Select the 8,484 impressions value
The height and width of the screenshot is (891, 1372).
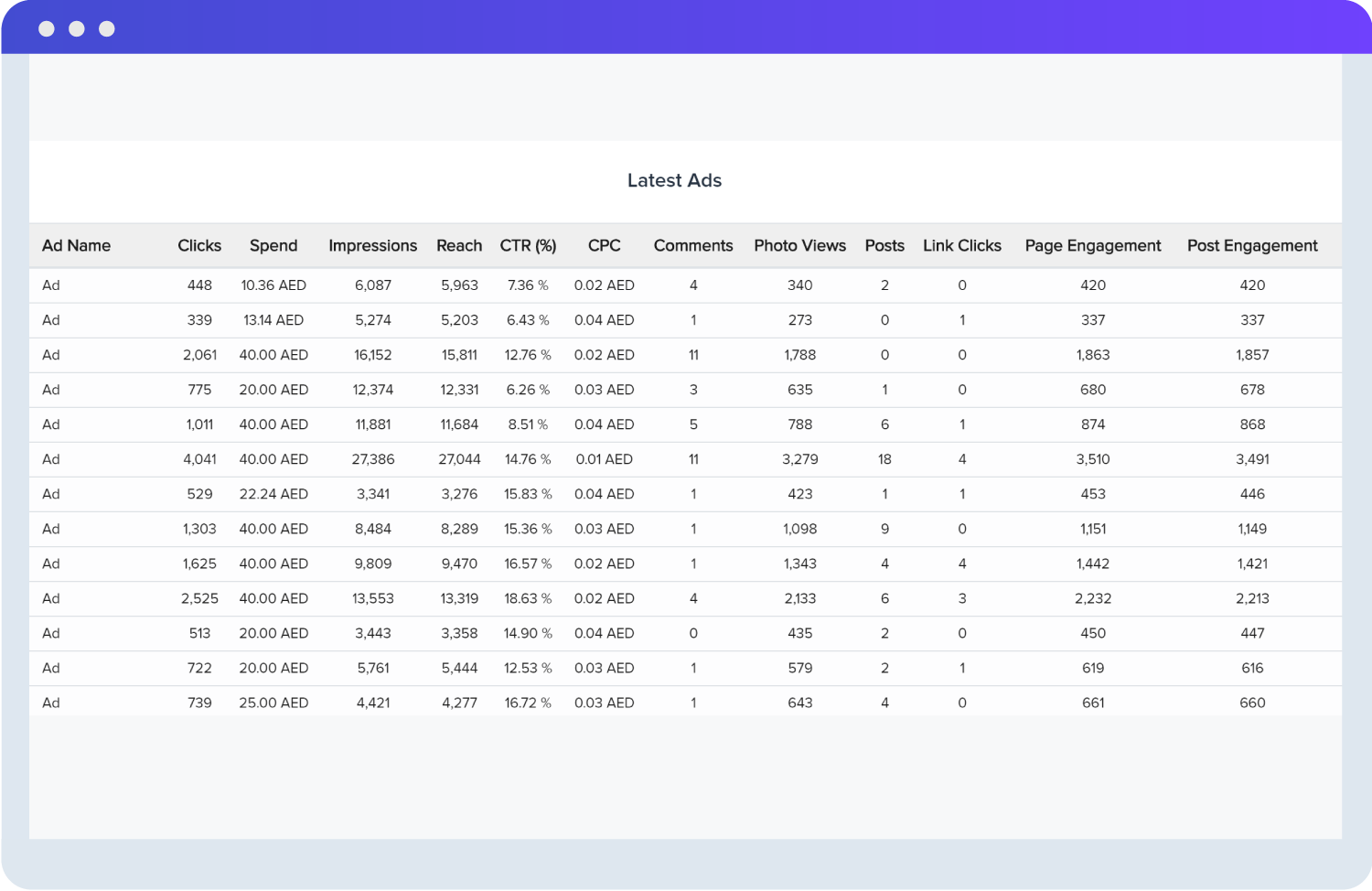(373, 529)
